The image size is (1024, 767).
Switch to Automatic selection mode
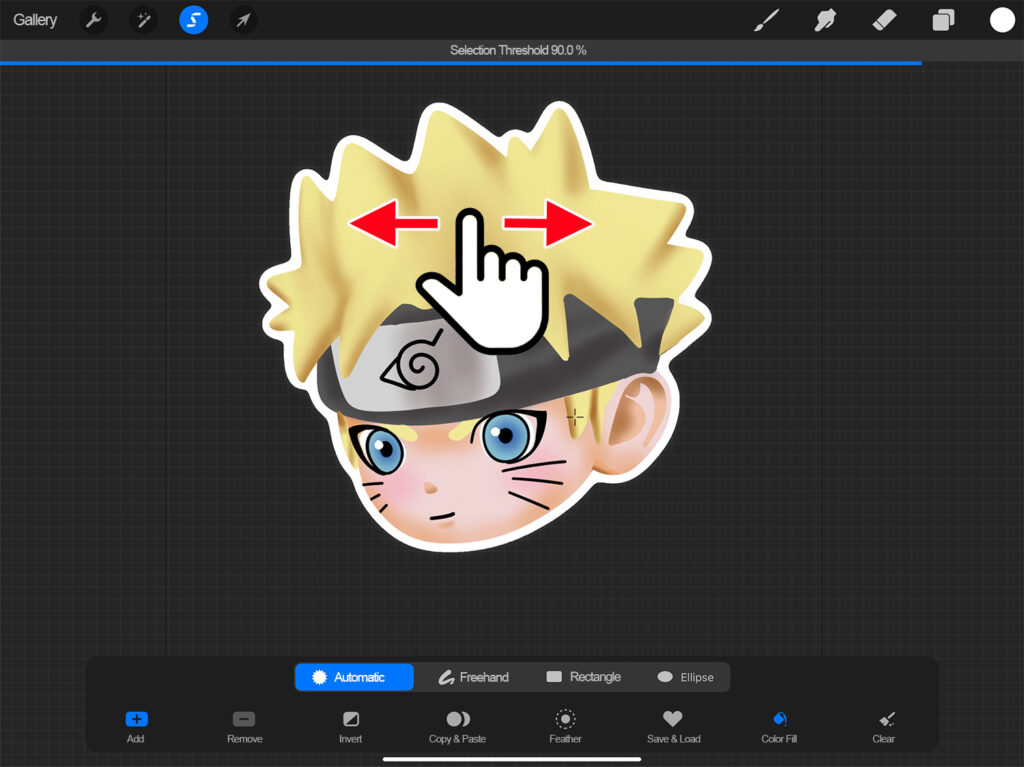coord(354,677)
